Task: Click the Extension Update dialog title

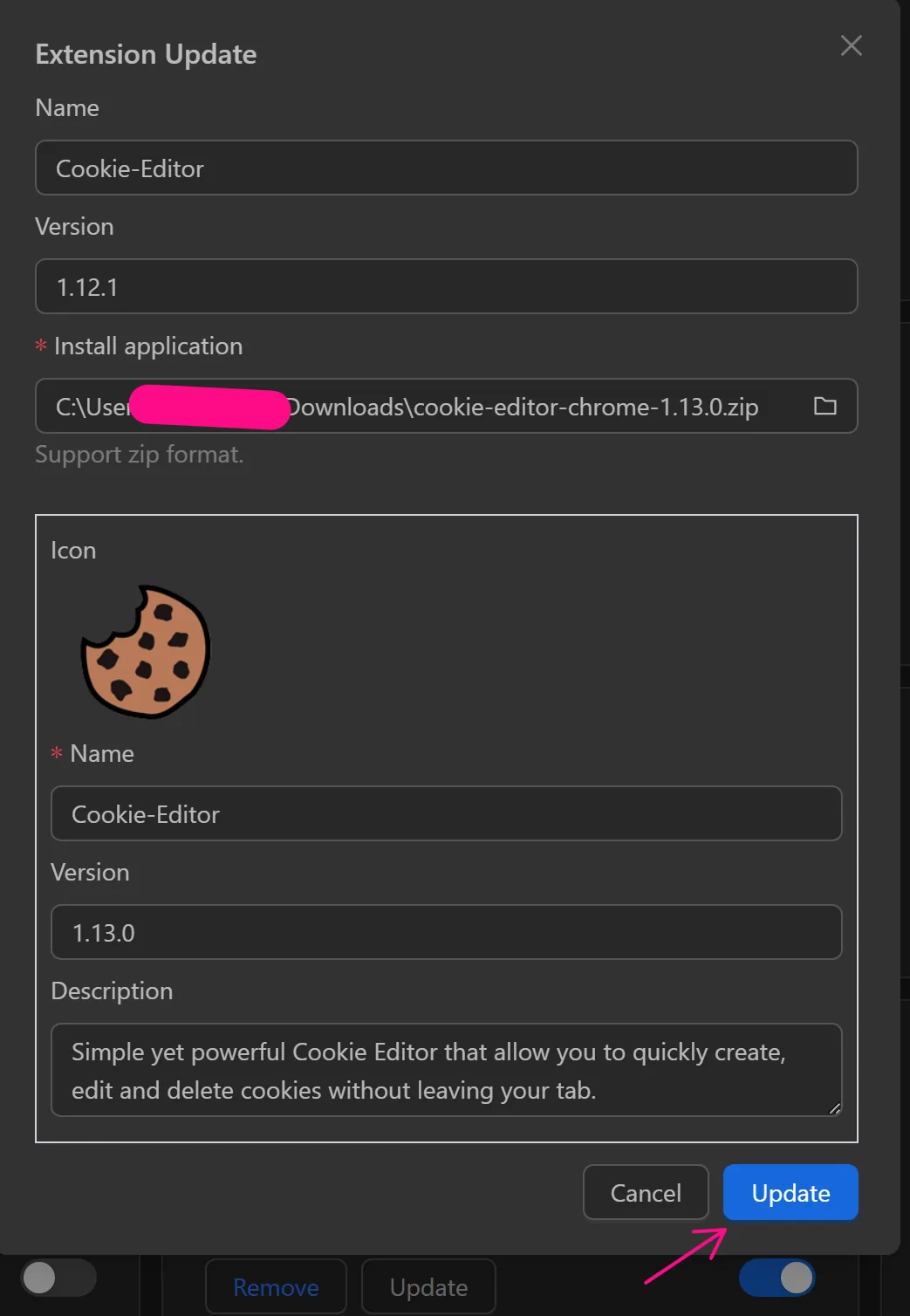Action: point(145,53)
